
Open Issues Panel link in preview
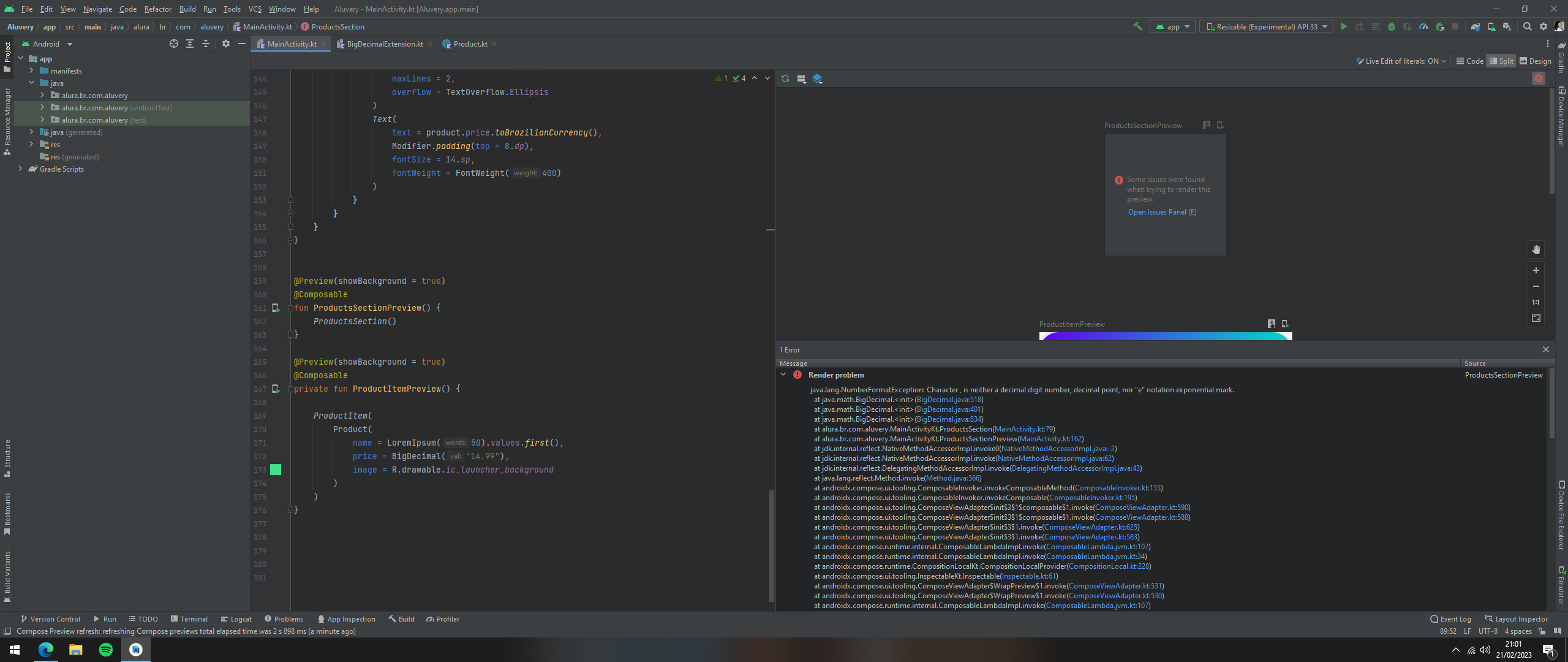pos(1162,212)
